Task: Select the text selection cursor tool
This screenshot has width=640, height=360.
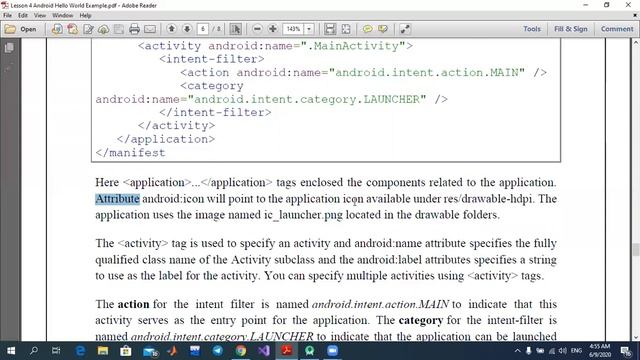Action: [x=236, y=29]
